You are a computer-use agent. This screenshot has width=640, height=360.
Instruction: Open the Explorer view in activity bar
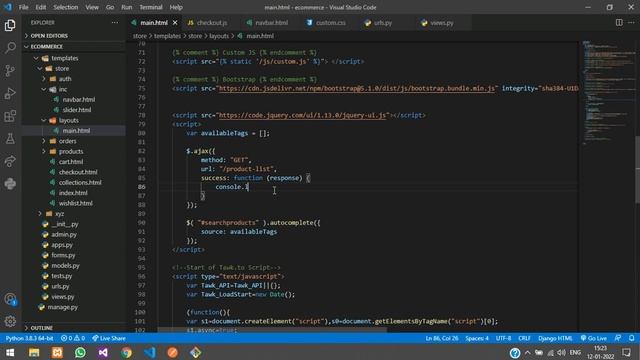coord(10,26)
